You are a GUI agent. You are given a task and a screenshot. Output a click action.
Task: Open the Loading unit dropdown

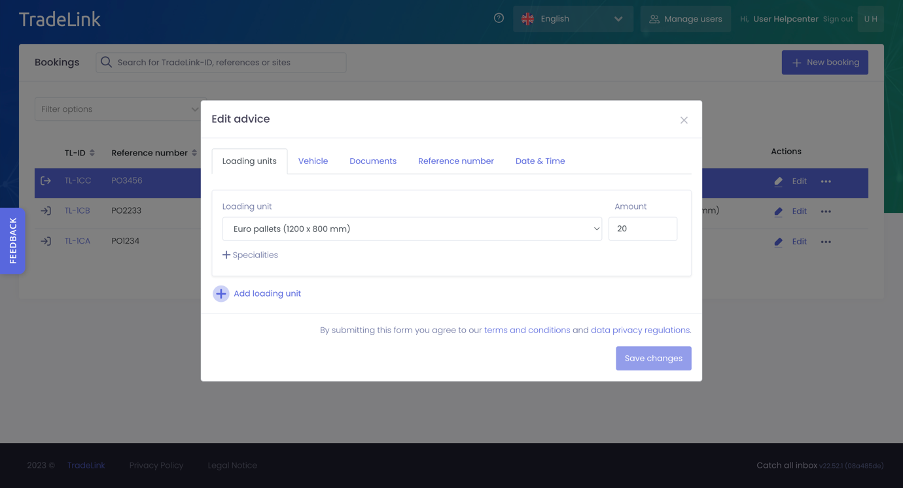point(412,229)
